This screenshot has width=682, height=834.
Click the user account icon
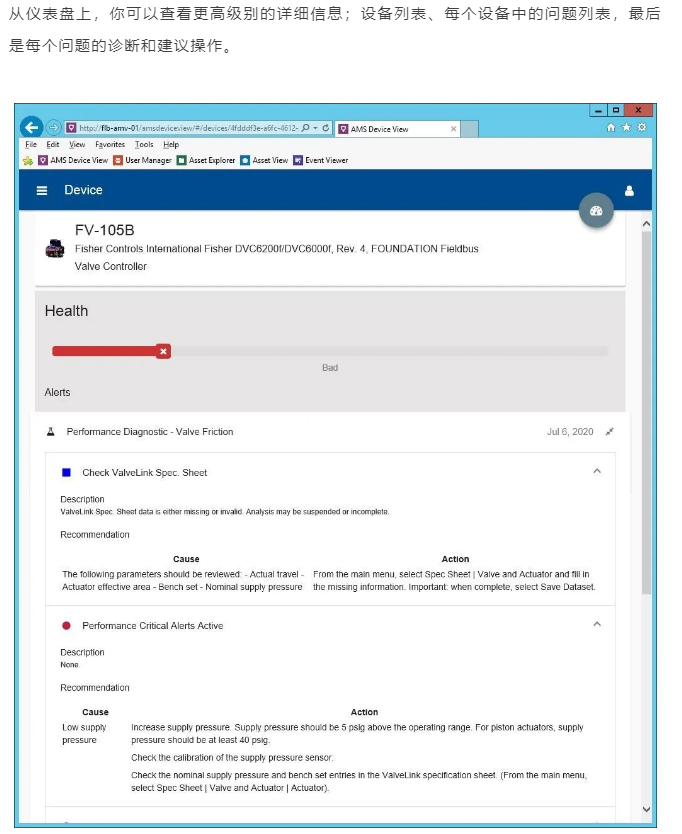[629, 190]
